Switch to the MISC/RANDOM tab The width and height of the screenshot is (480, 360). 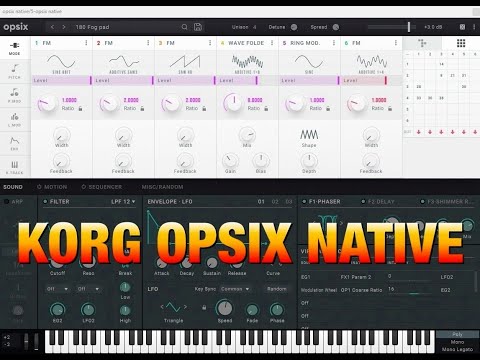162,187
